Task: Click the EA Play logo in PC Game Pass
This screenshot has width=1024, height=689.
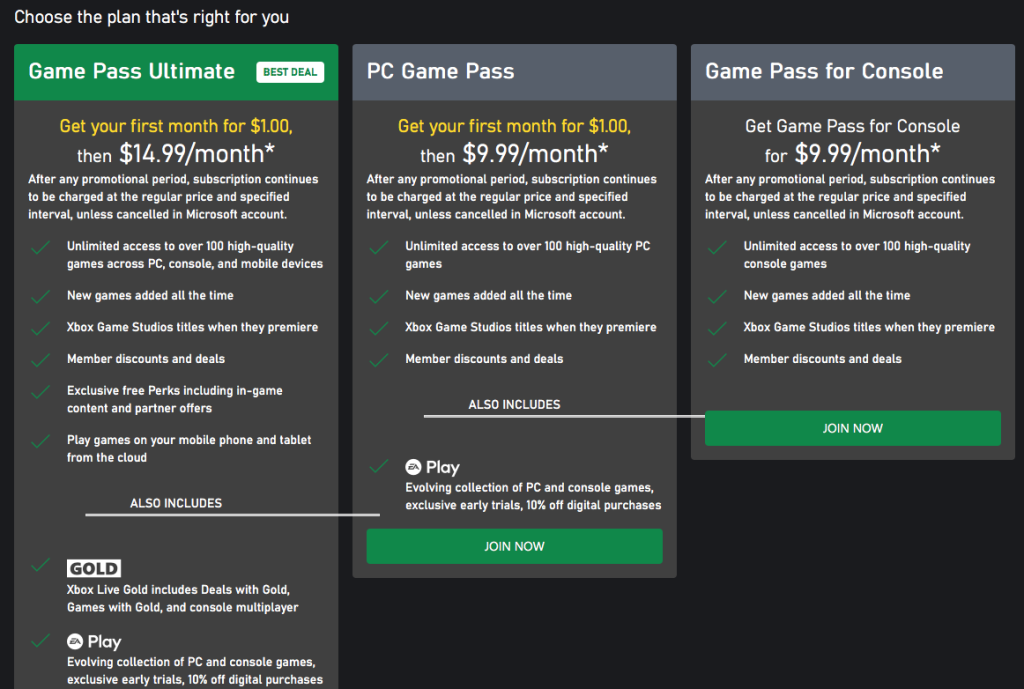Action: (x=432, y=467)
